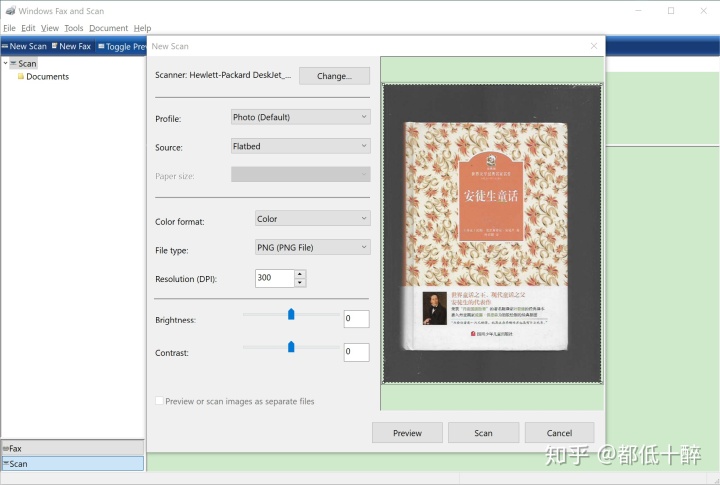The image size is (720, 485).
Task: Open the Color format dropdown
Action: point(313,219)
